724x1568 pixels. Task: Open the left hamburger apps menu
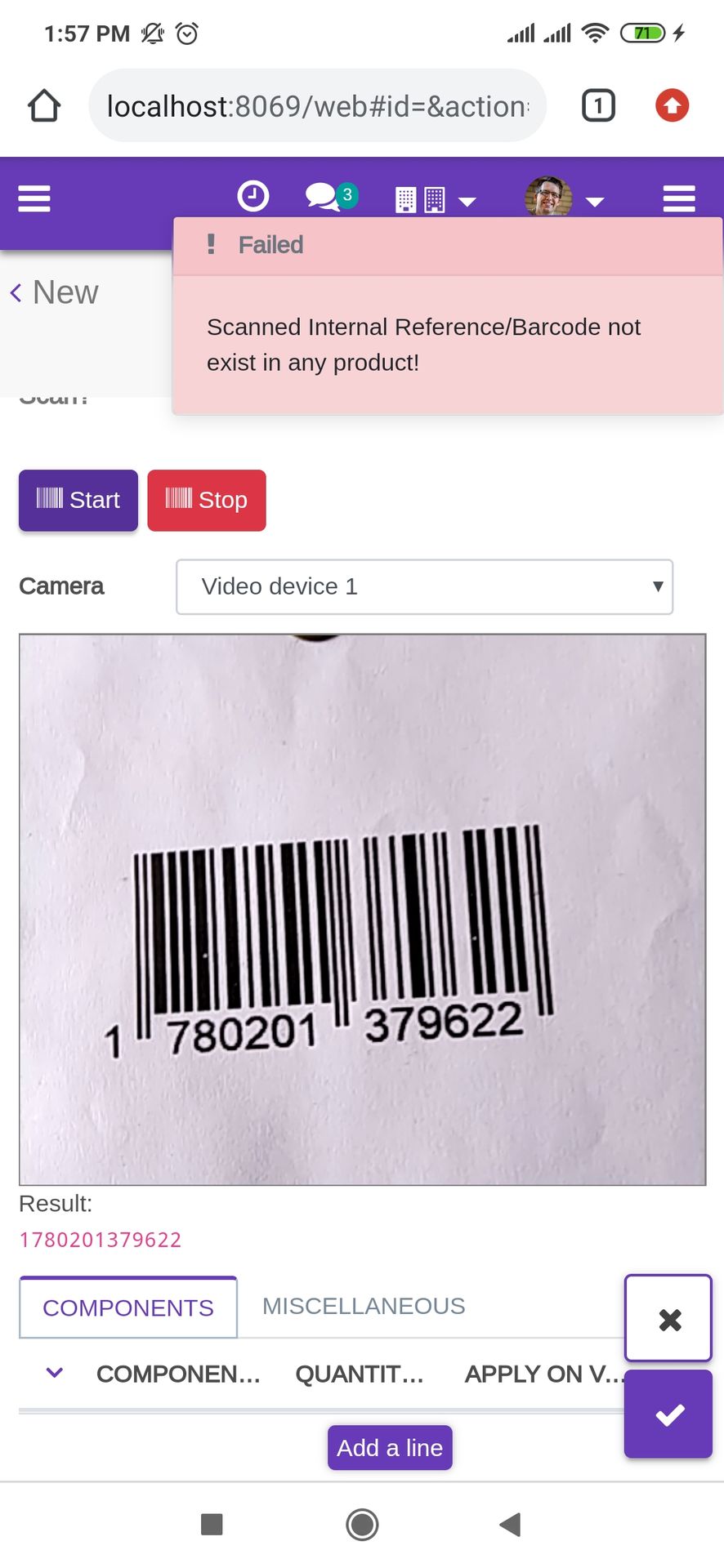tap(34, 198)
